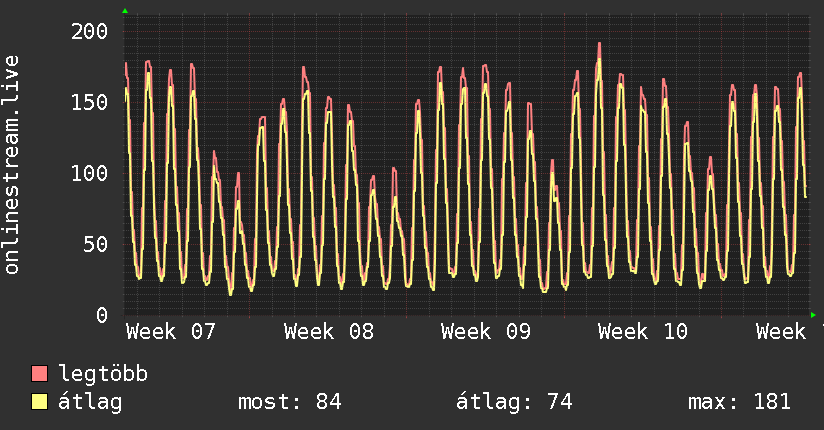Select the Week 10 axis label
The width and height of the screenshot is (824, 430).
pos(643,332)
